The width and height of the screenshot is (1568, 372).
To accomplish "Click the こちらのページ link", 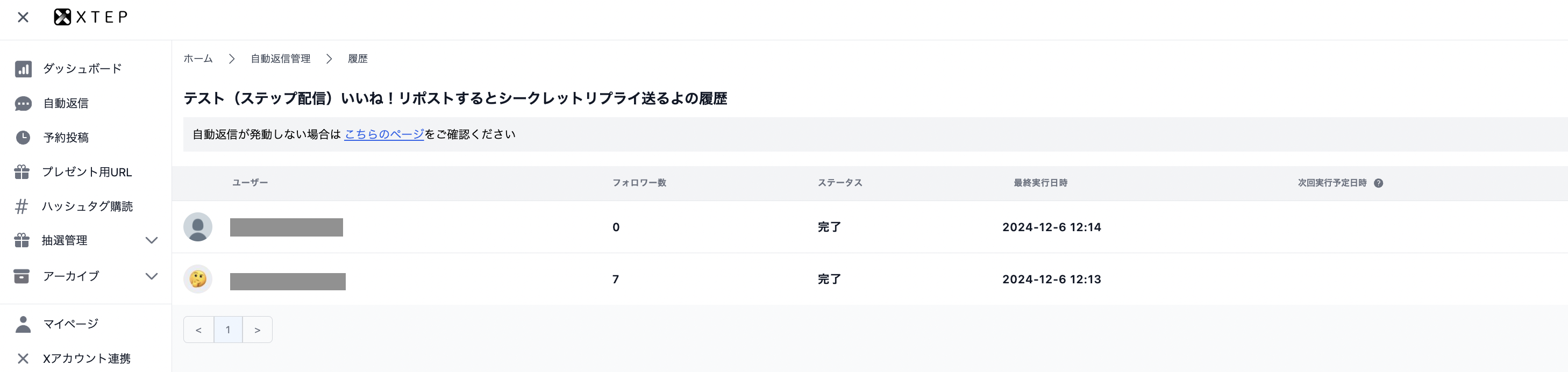I will (x=384, y=134).
